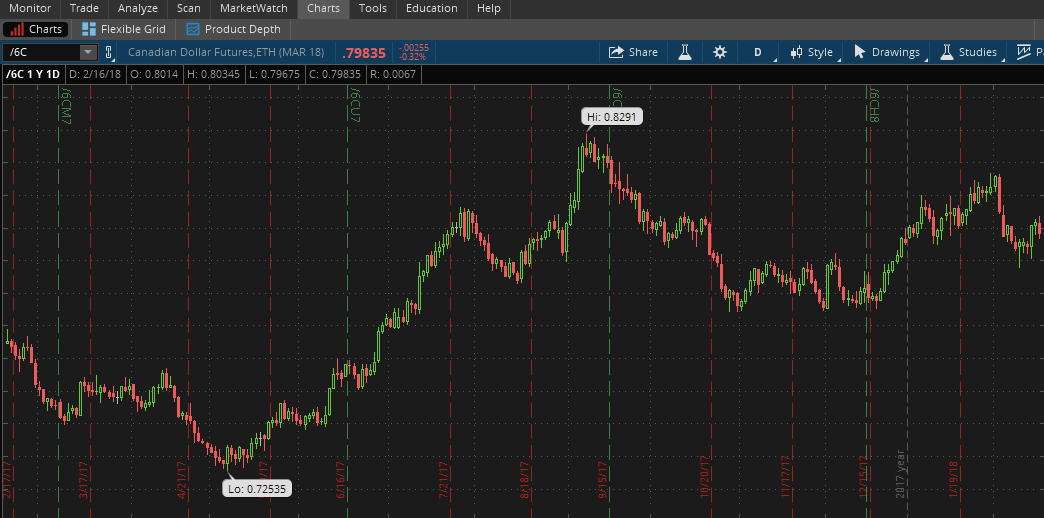The width and height of the screenshot is (1044, 518).
Task: Click the 8/18/17 date axis label
Action: click(x=524, y=479)
